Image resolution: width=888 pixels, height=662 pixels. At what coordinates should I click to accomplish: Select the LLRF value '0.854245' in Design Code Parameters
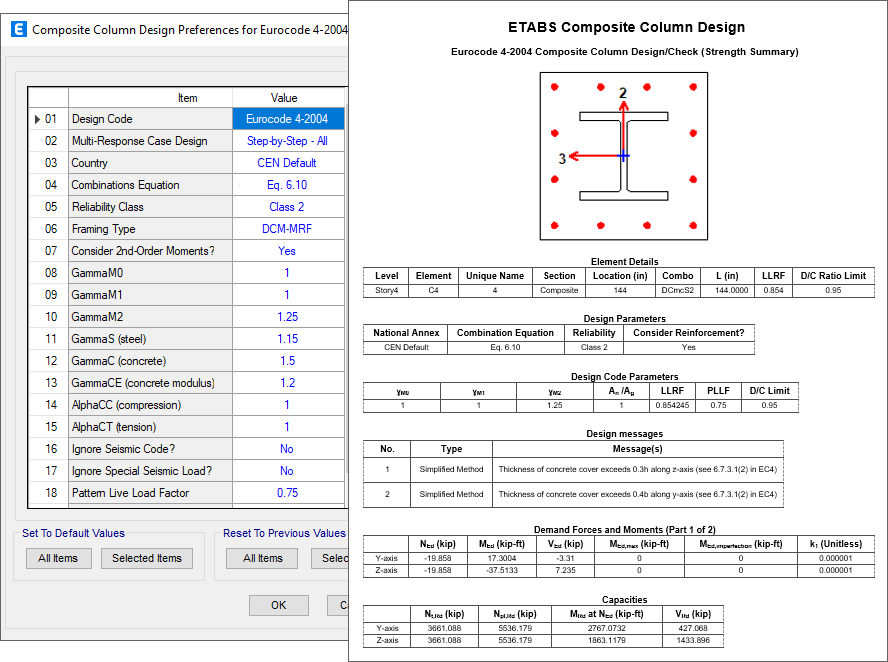point(672,405)
